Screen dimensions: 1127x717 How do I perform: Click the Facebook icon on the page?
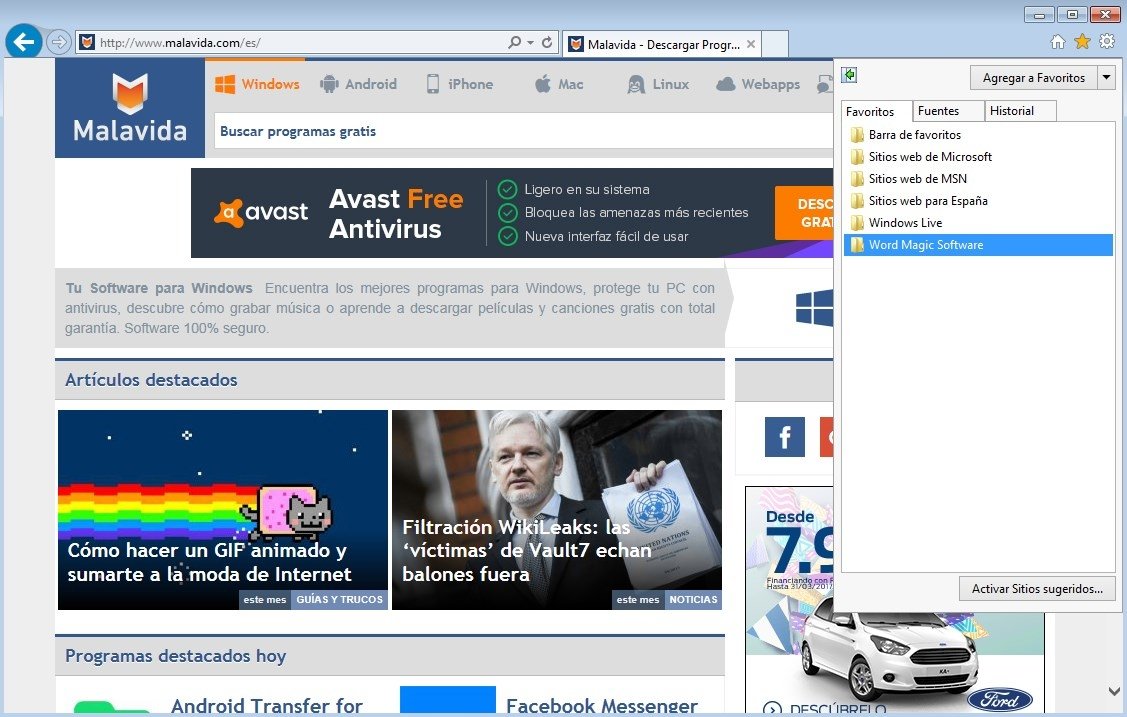click(784, 436)
